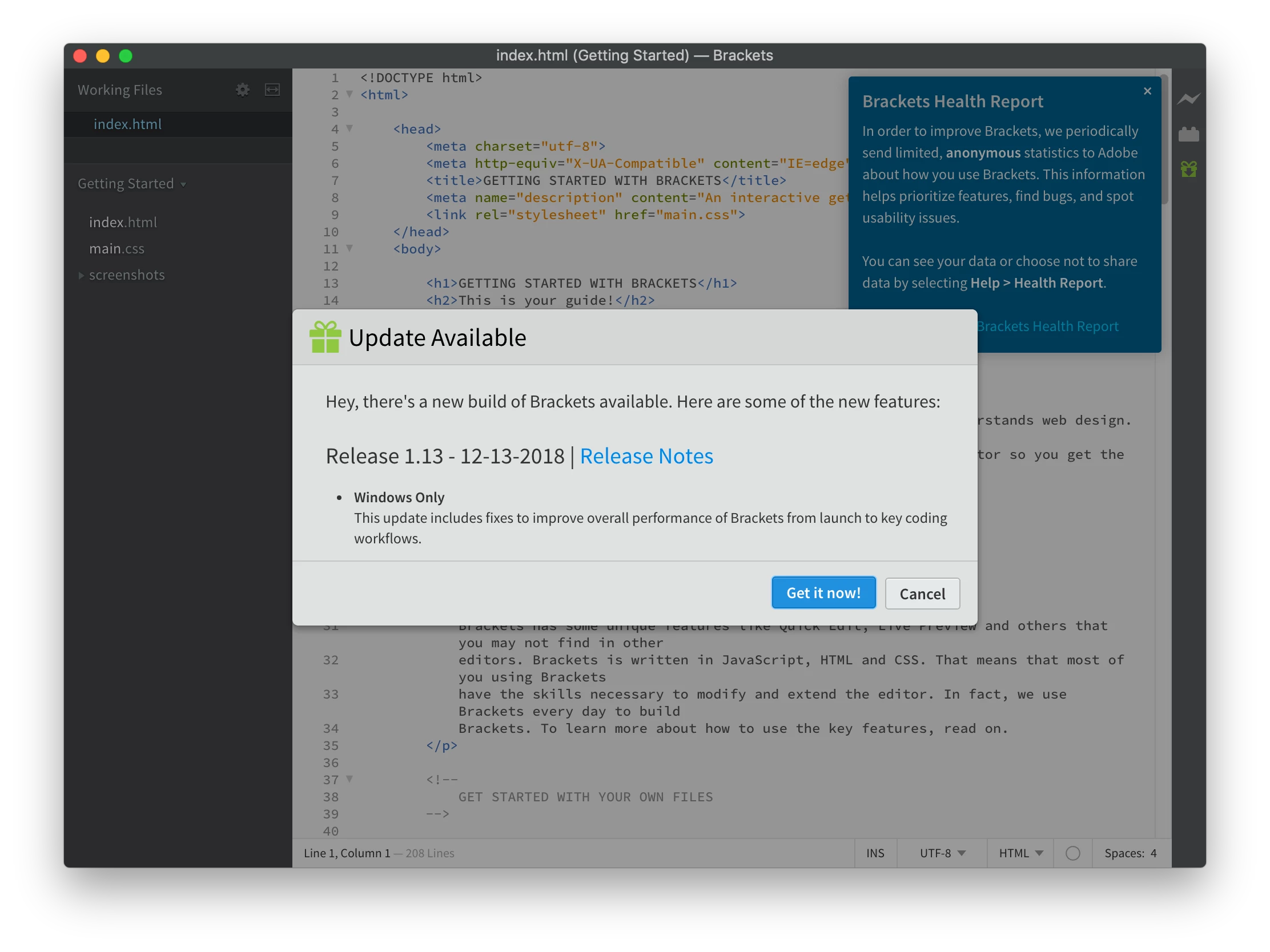
Task: Open the HTML language mode dropdown
Action: coord(1020,853)
